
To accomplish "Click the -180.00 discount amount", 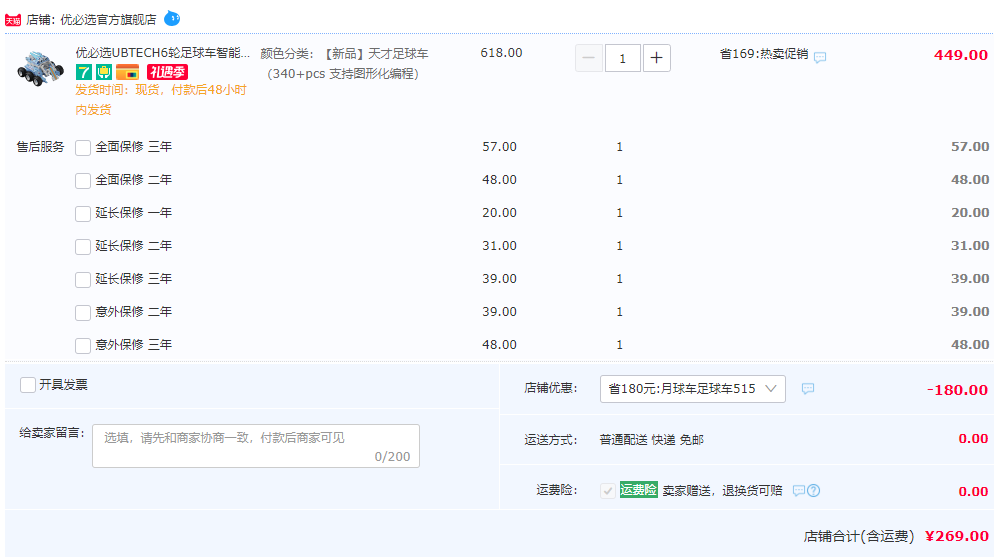I will [x=957, y=390].
